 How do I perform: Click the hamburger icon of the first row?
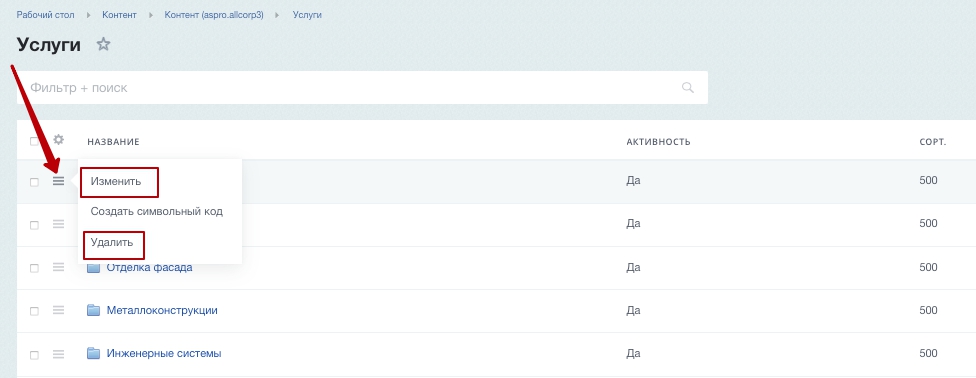click(59, 181)
